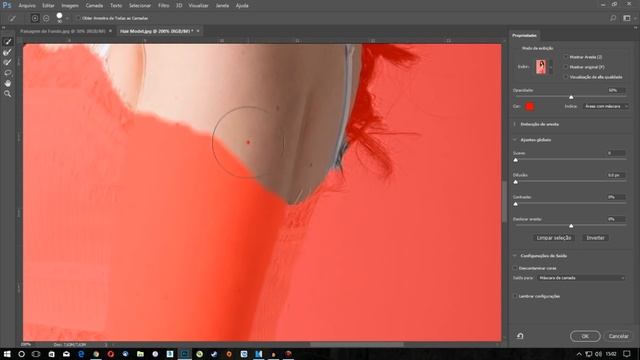Collapse the Configurações de Saída section

(x=515, y=256)
